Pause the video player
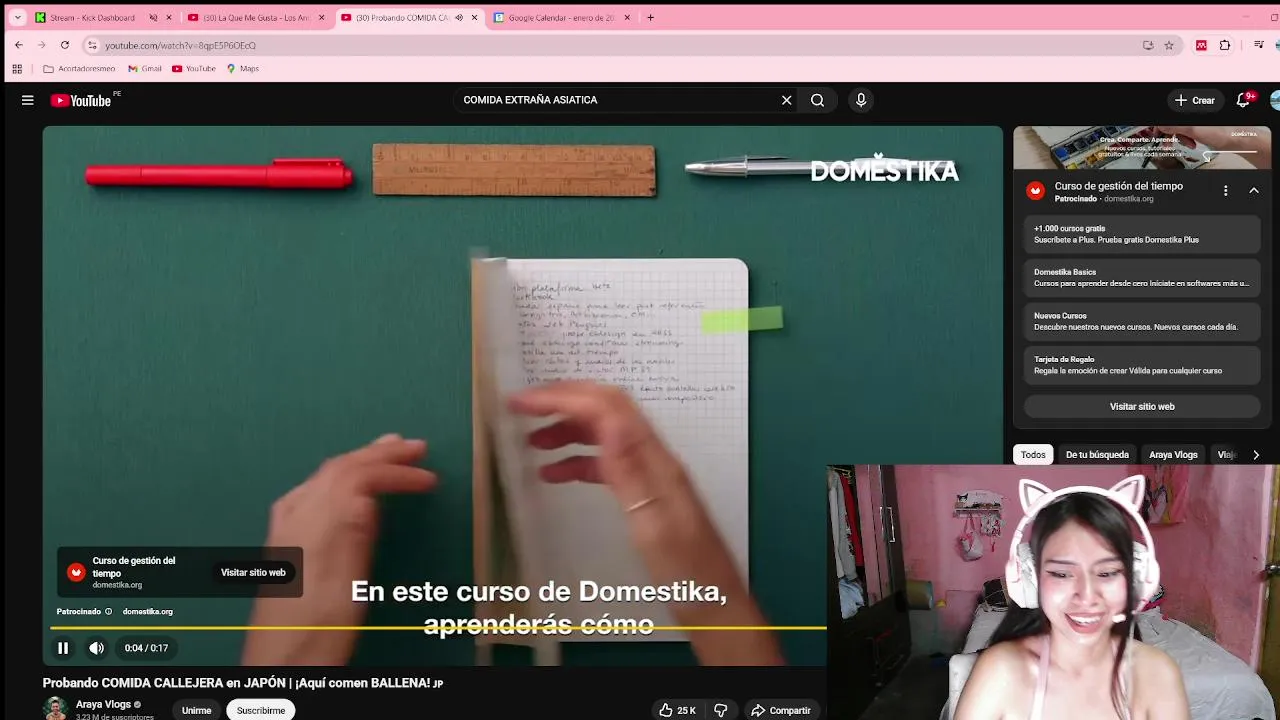Image resolution: width=1280 pixels, height=720 pixels. [63, 648]
